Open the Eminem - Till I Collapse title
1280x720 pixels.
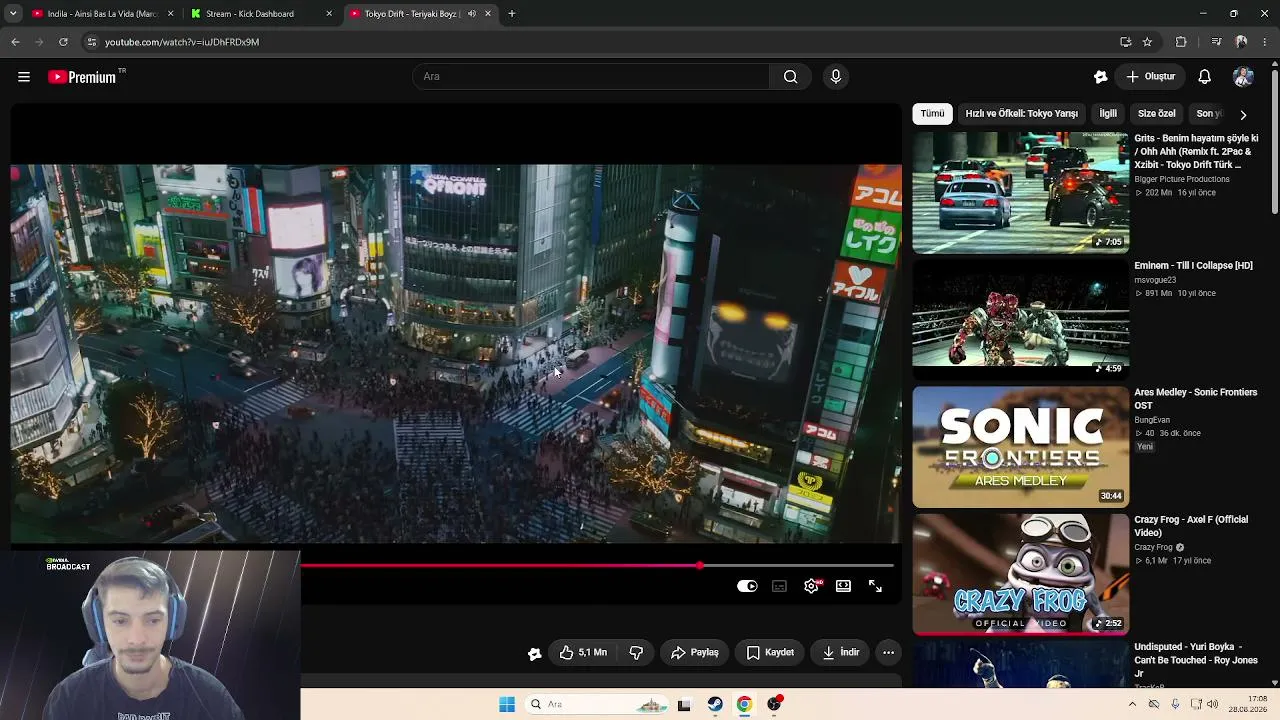[1193, 266]
